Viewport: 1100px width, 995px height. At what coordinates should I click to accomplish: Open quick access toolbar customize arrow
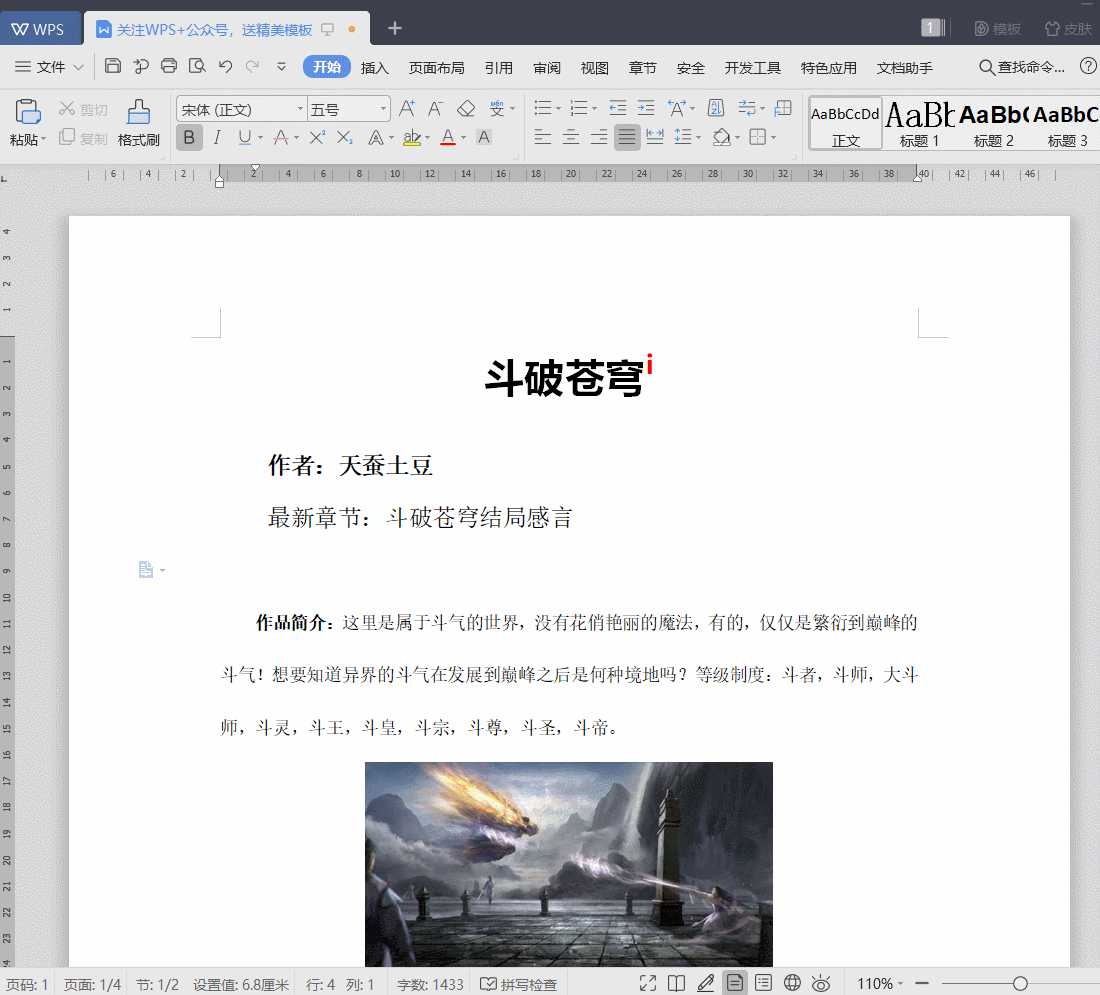tap(281, 67)
